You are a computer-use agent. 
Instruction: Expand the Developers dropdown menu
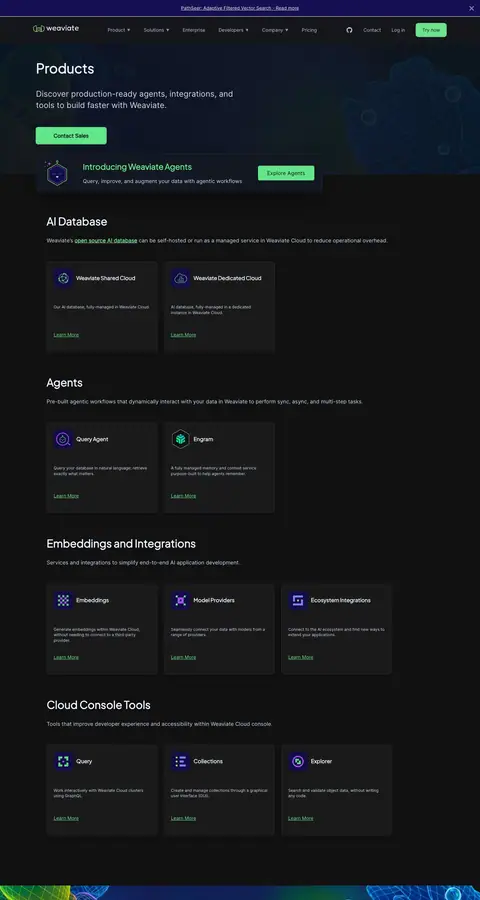(233, 30)
